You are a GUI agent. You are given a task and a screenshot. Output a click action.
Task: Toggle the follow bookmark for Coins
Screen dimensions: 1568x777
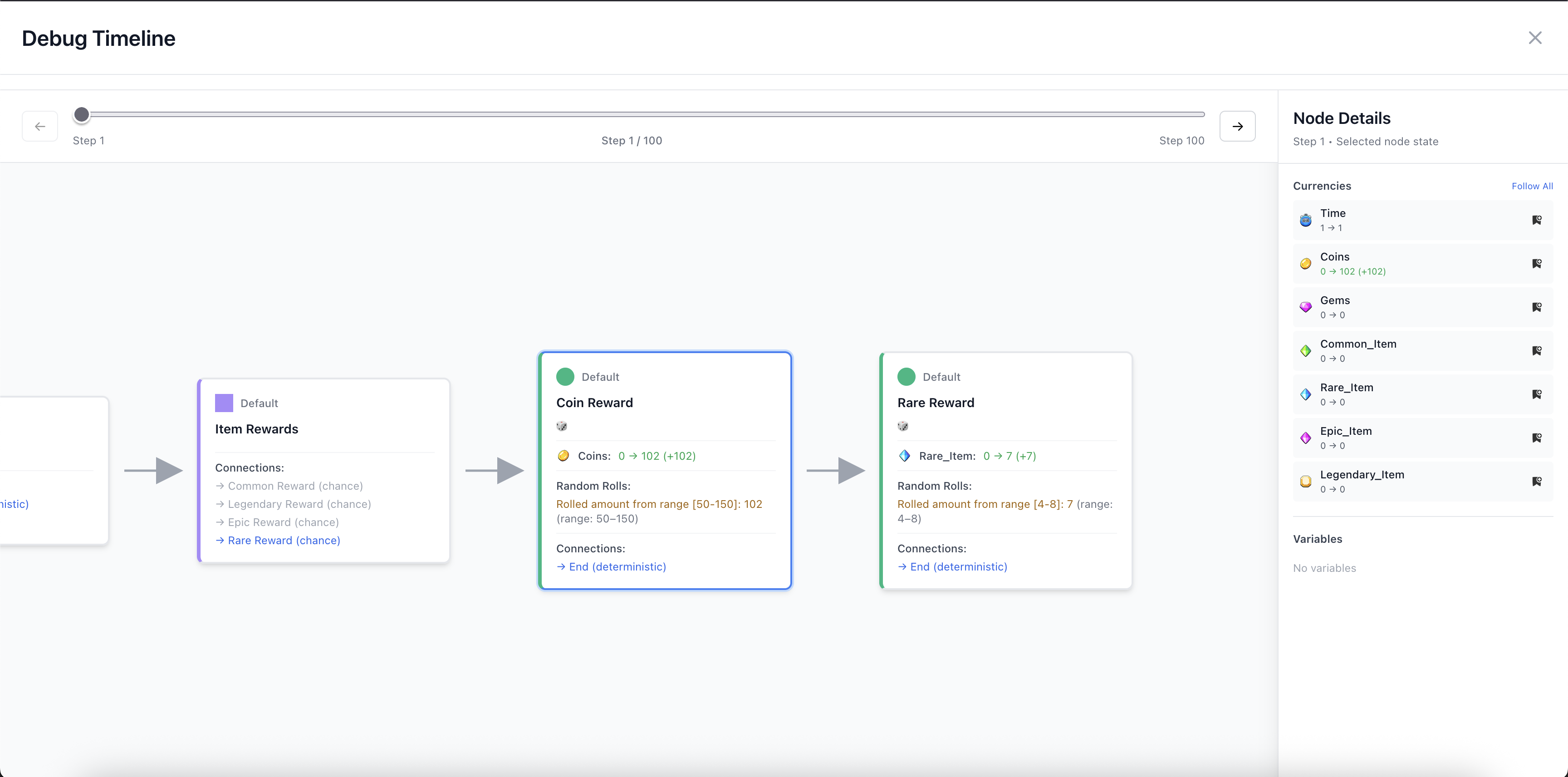[x=1536, y=264]
